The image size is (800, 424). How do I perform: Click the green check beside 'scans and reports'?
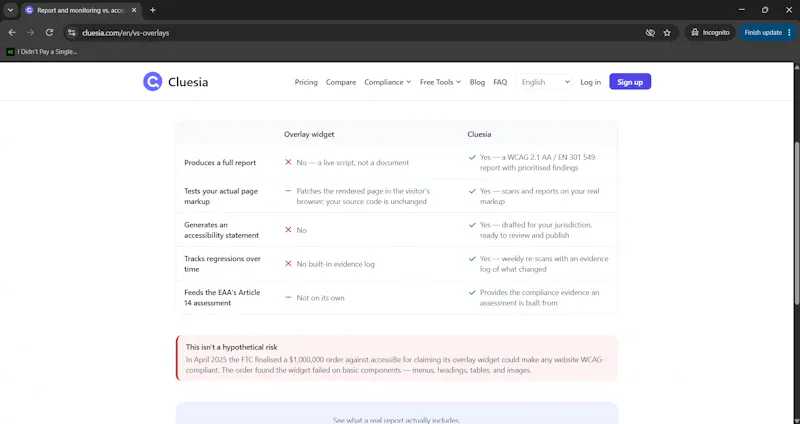click(472, 191)
